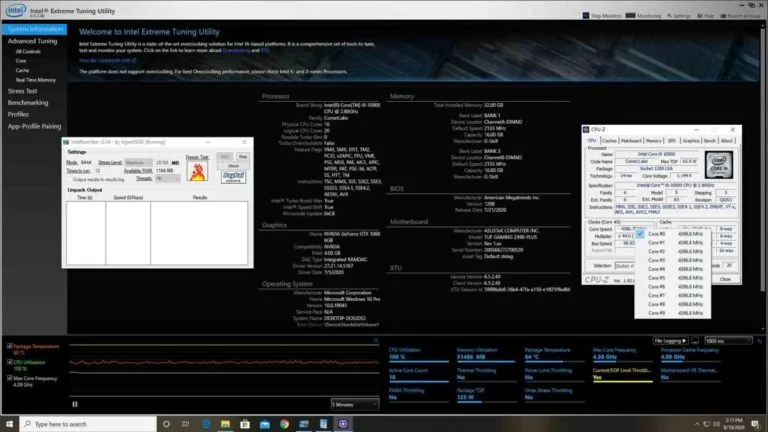Click the Intel logo in the title bar

tap(16, 10)
